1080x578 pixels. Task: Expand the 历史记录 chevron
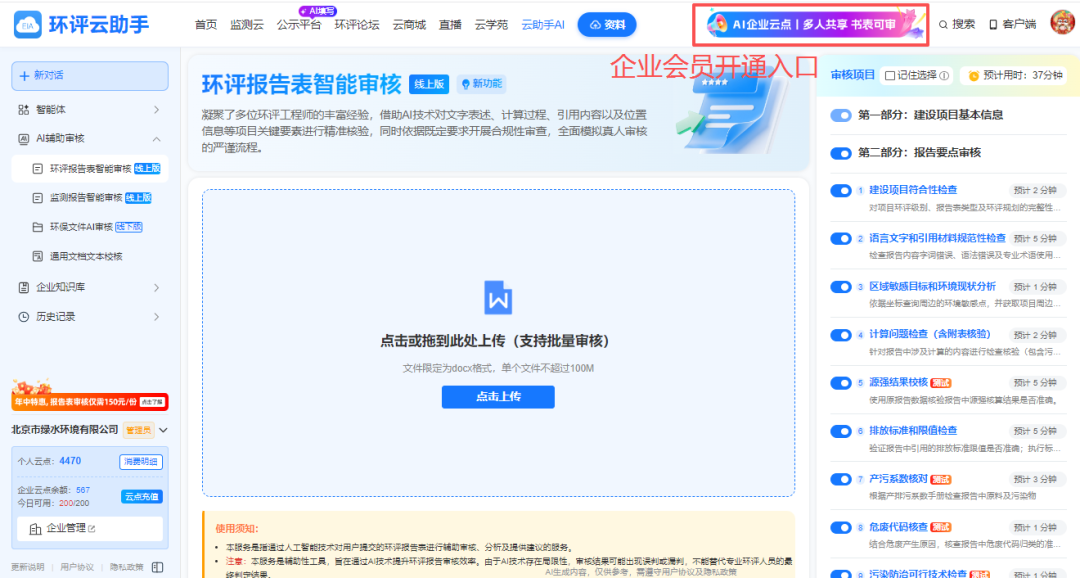pyautogui.click(x=156, y=317)
